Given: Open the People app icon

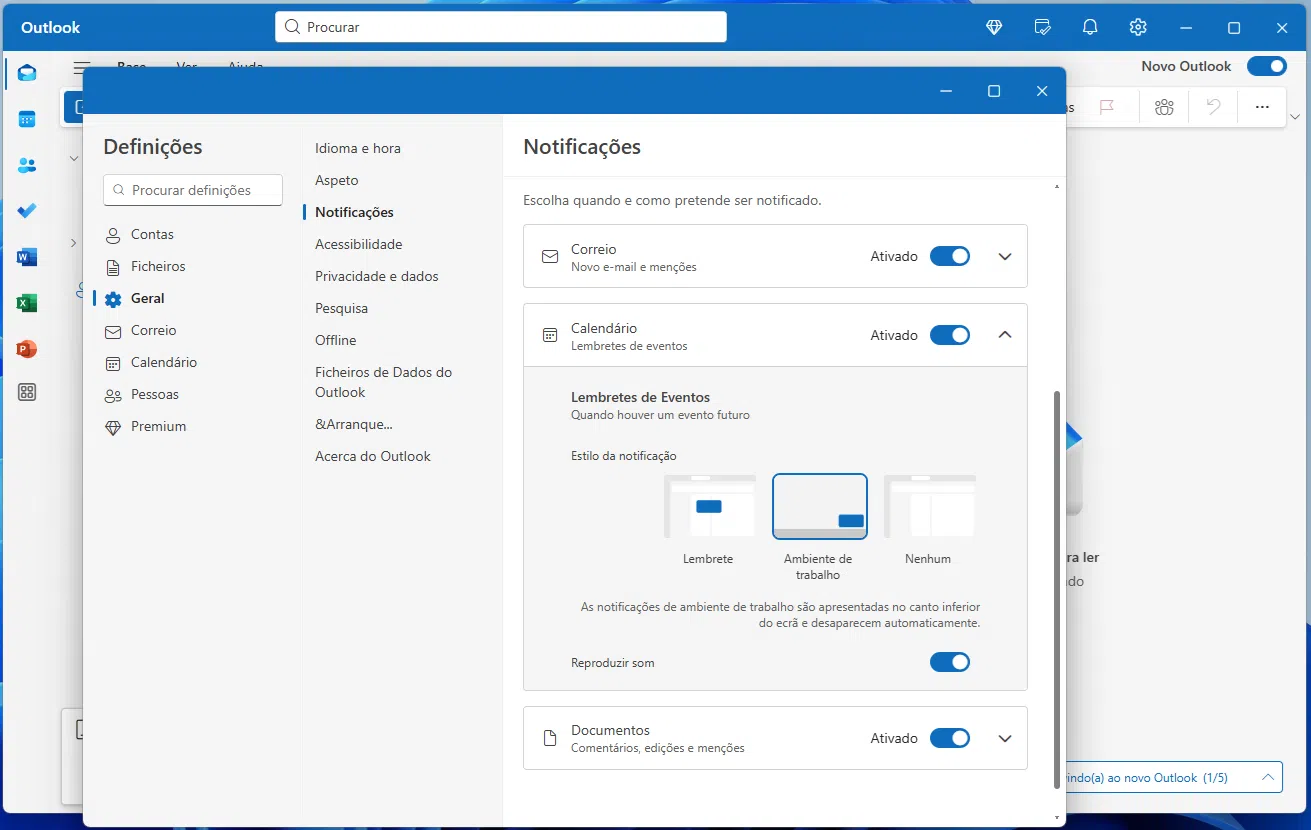Looking at the screenshot, I should point(27,165).
